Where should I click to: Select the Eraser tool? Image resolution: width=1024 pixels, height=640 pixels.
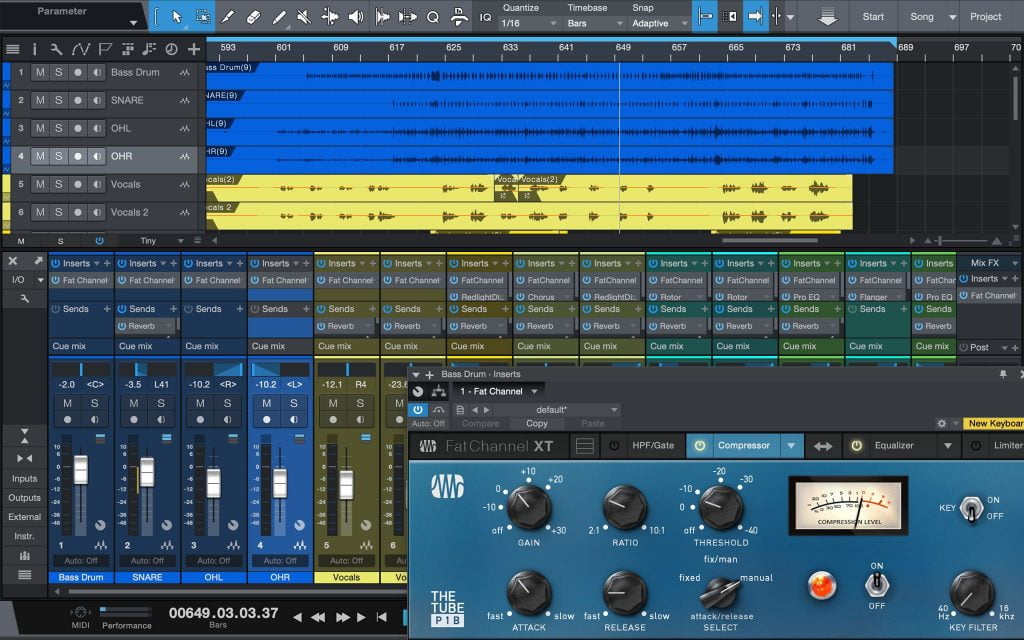click(253, 17)
